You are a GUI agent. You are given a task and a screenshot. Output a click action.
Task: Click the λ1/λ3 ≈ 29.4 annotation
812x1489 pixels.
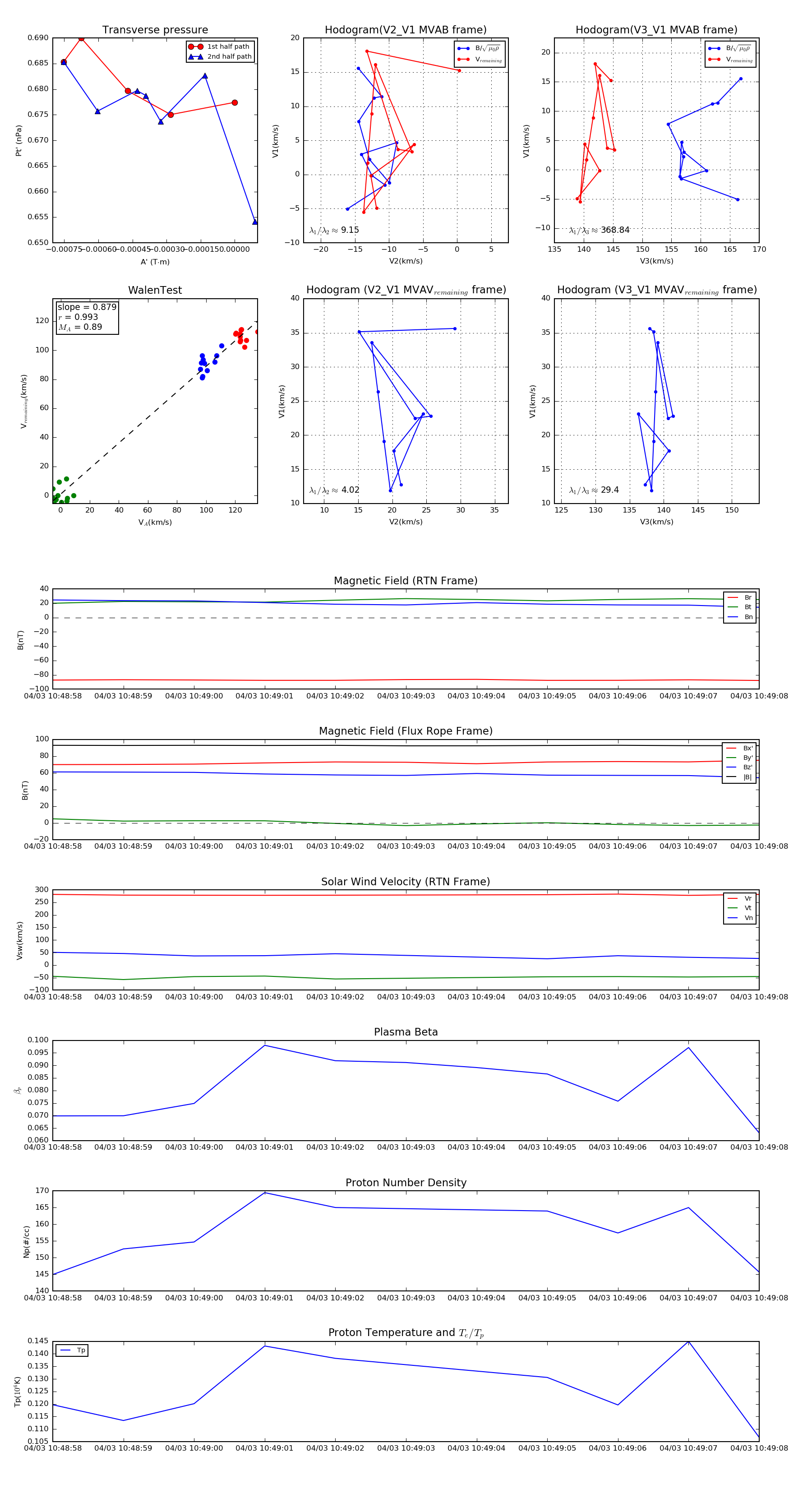click(594, 490)
